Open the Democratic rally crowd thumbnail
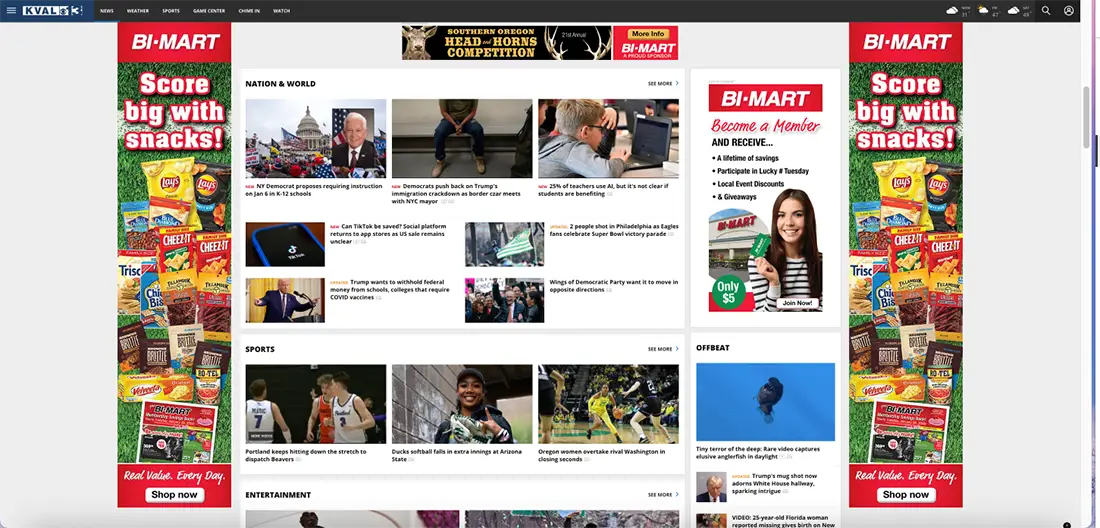This screenshot has width=1100, height=528. click(x=504, y=300)
